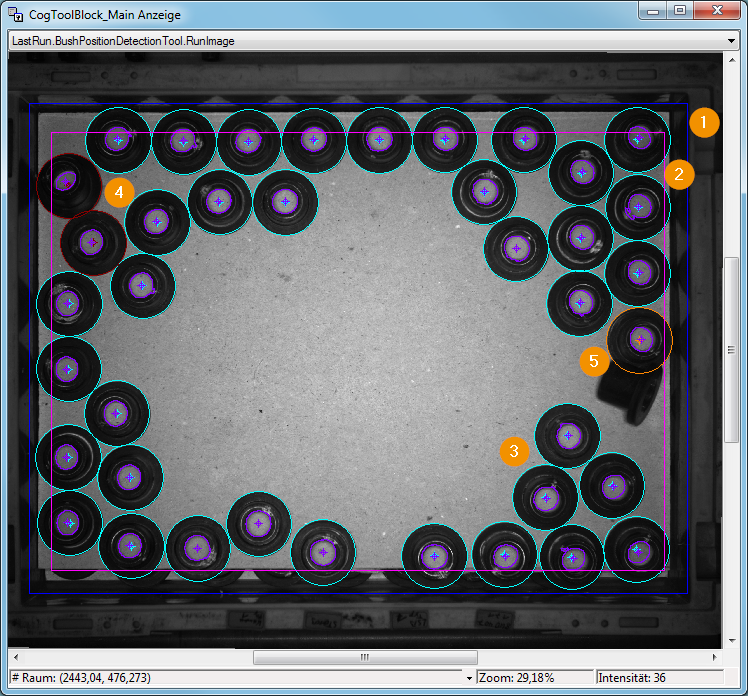The width and height of the screenshot is (748, 696).
Task: Minimize the CogToolBlock_Main Anzeige window
Action: 653,10
